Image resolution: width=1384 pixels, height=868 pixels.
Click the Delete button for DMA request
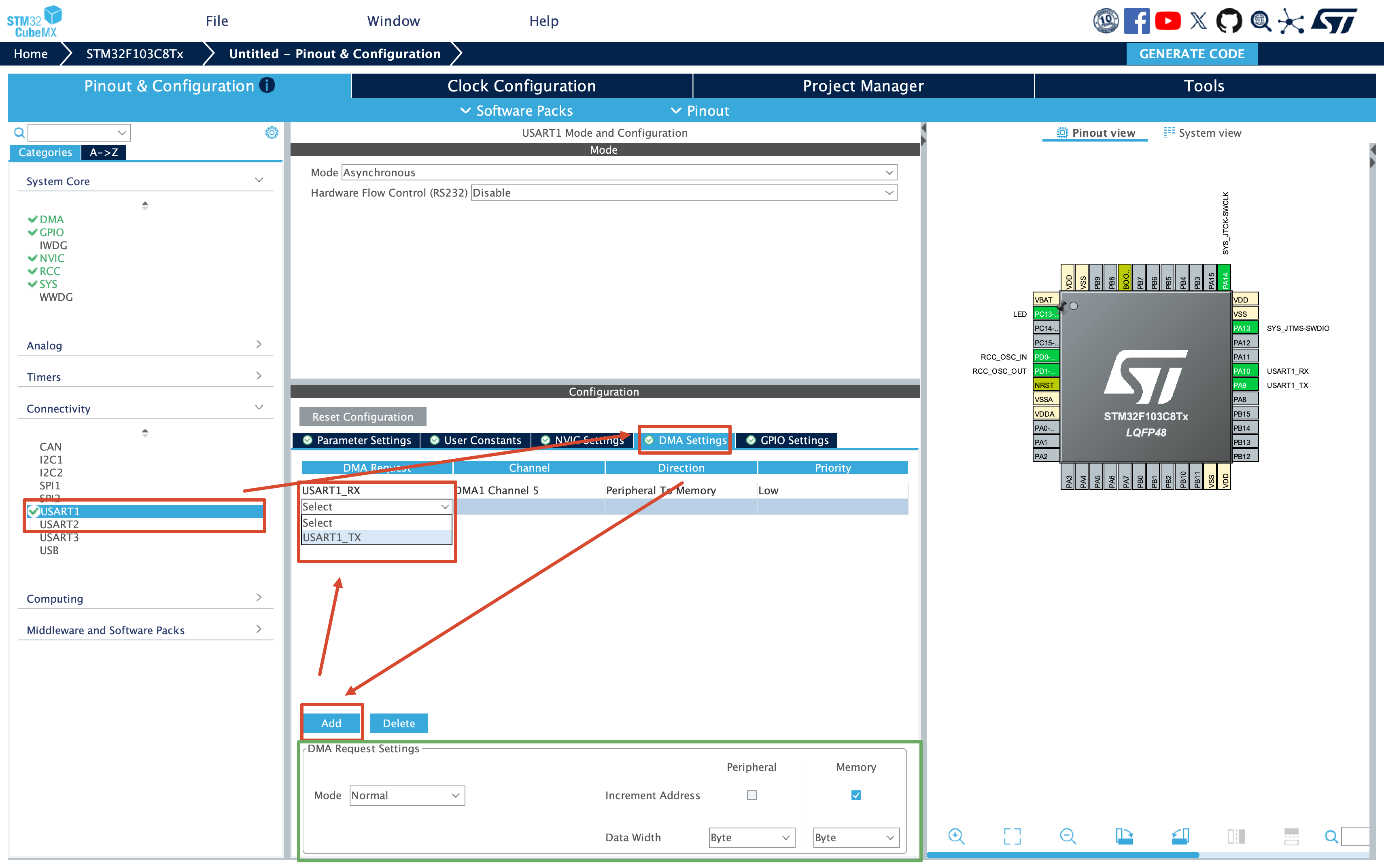(399, 723)
